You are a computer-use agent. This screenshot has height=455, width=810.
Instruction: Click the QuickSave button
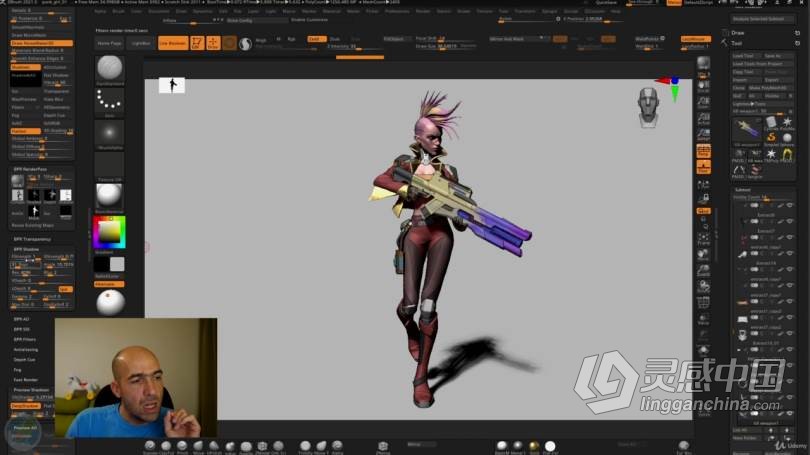pyautogui.click(x=606, y=3)
